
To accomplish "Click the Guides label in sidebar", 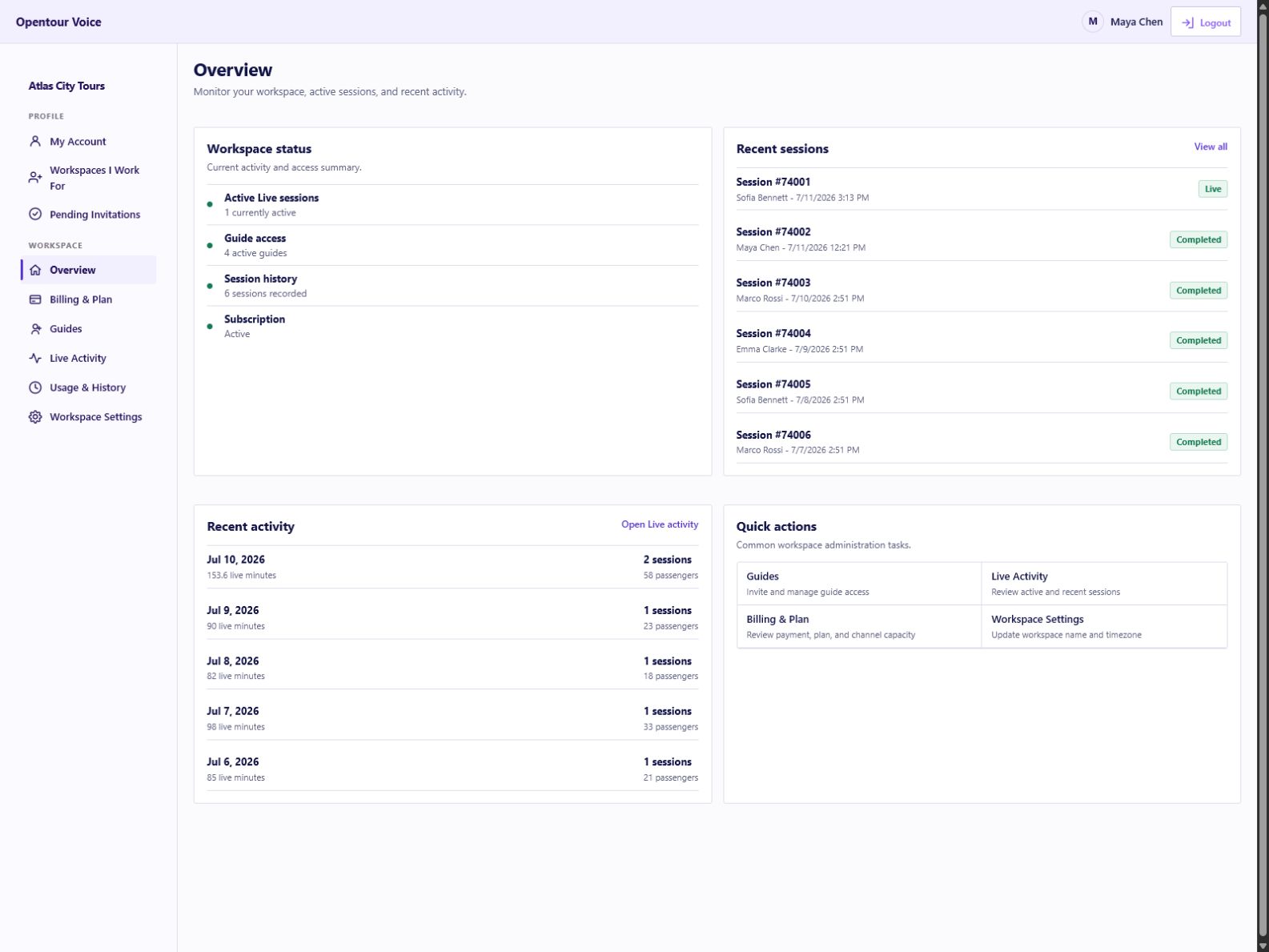I will point(66,329).
